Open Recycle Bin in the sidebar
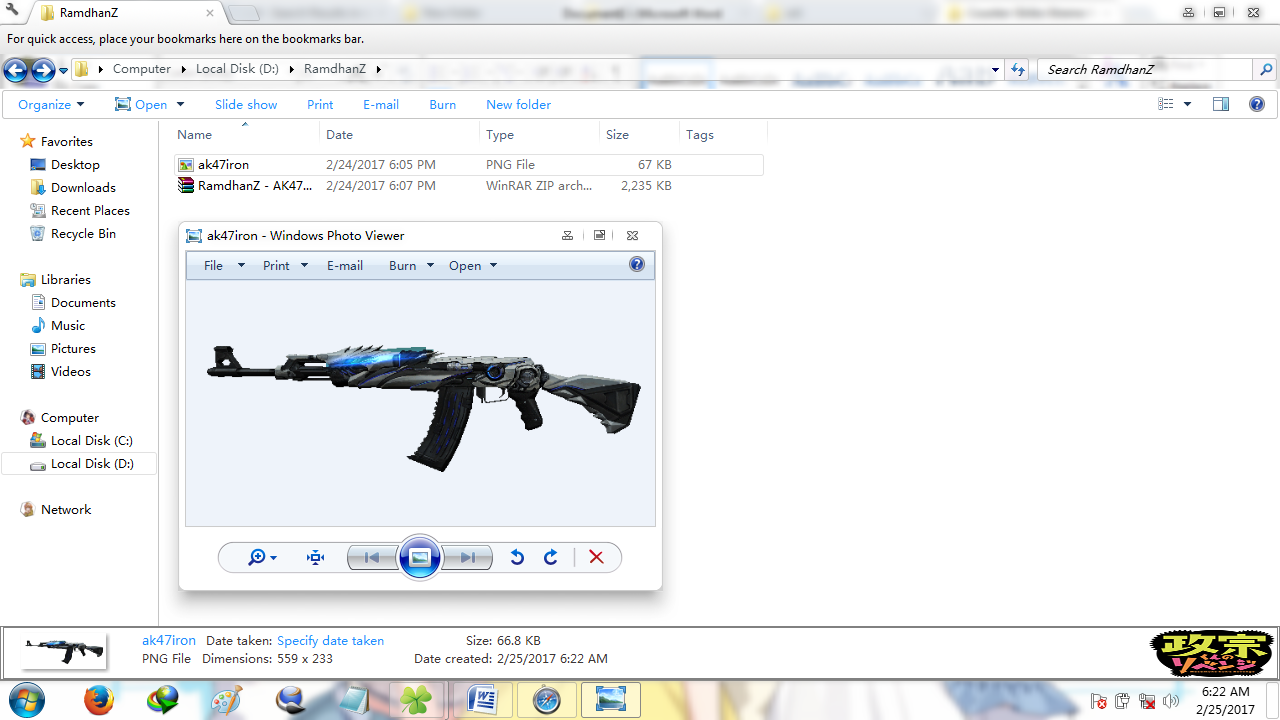 (x=83, y=234)
